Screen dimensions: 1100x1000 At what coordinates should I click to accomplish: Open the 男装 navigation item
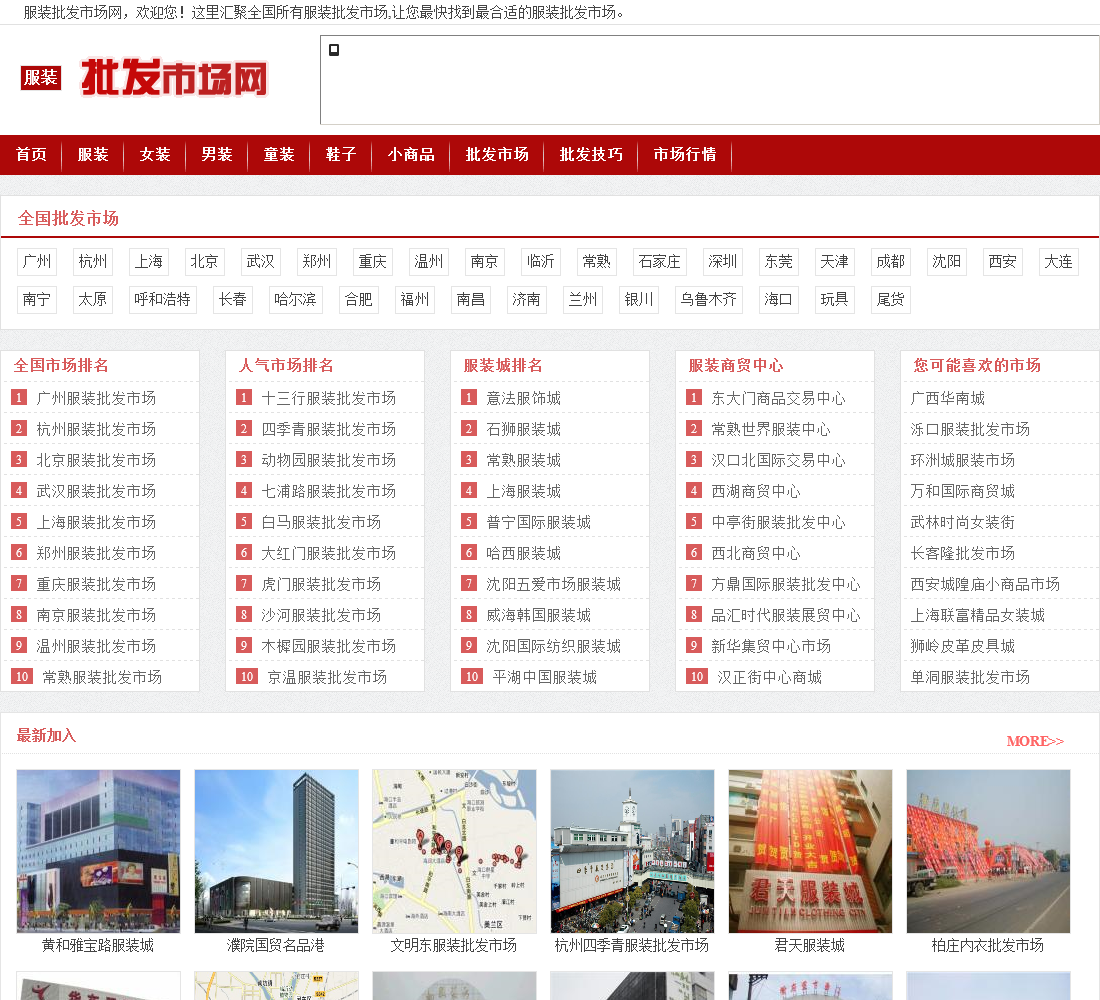pyautogui.click(x=217, y=154)
